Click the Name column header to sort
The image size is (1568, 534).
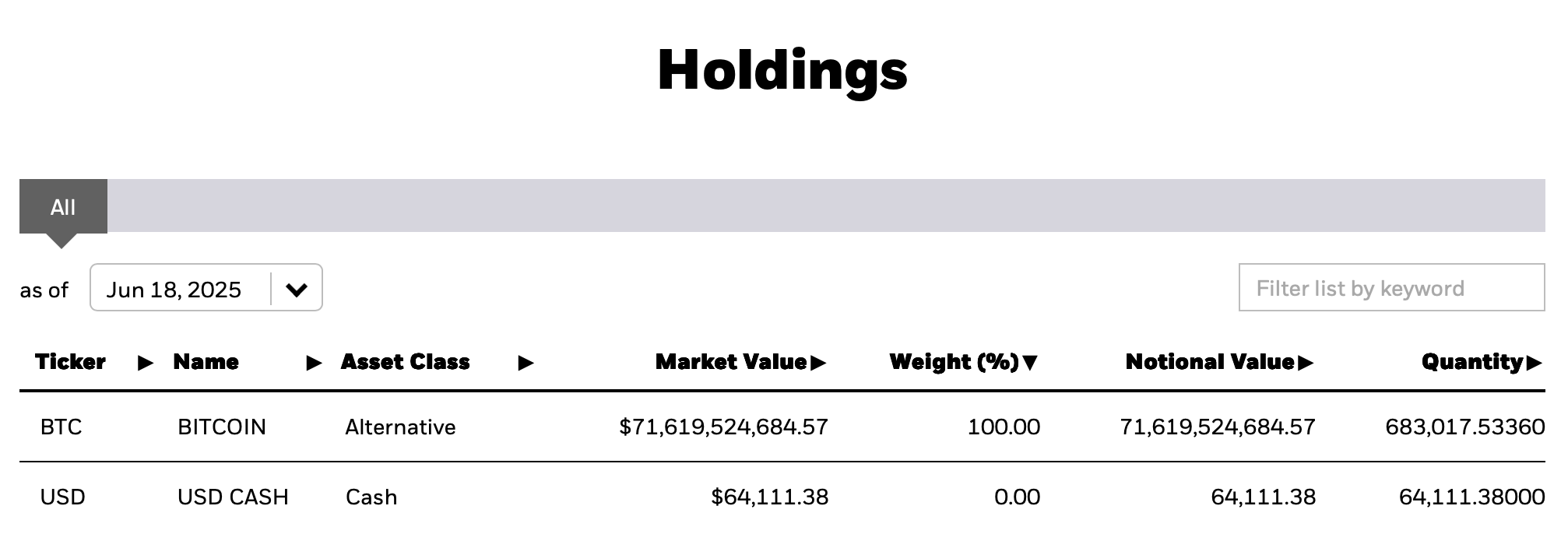pos(206,362)
